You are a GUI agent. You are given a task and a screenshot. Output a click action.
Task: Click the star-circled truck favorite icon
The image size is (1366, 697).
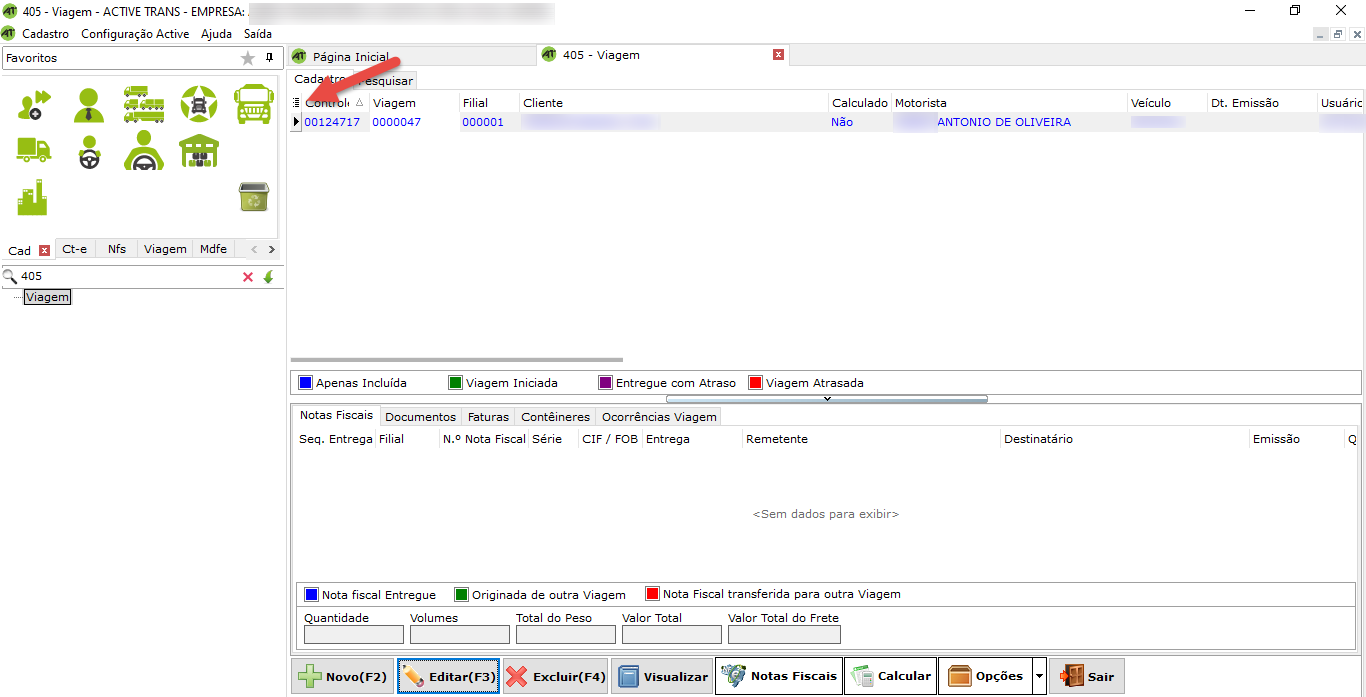pos(199,104)
